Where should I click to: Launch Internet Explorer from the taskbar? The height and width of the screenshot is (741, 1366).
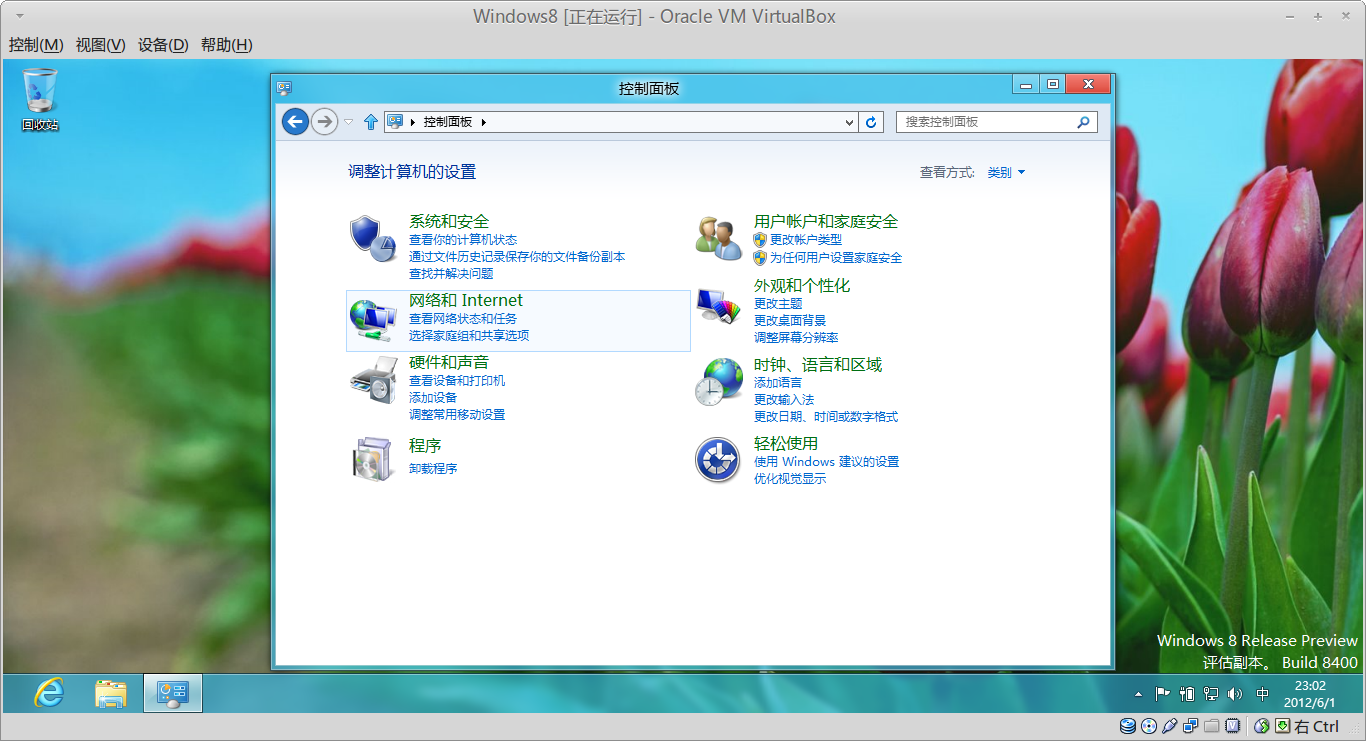tap(49, 692)
